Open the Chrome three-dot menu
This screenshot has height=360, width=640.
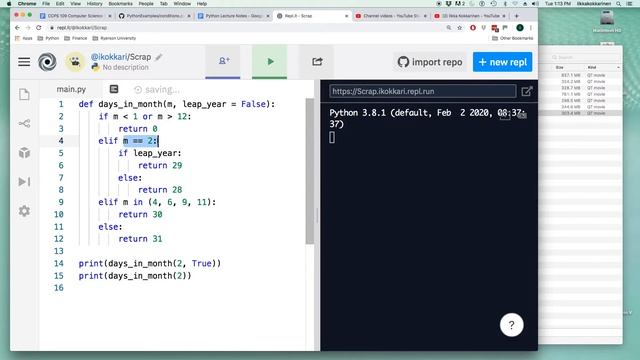point(531,28)
